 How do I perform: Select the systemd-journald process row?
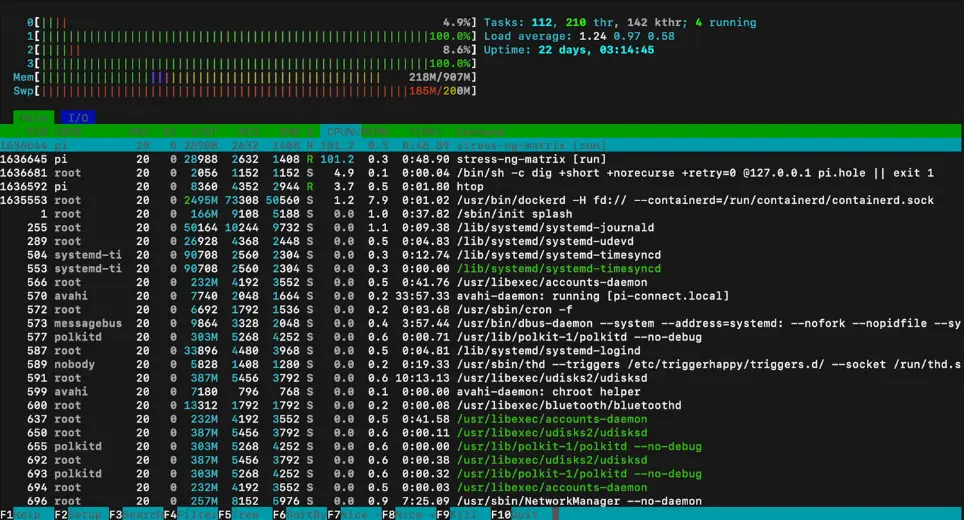(481, 227)
